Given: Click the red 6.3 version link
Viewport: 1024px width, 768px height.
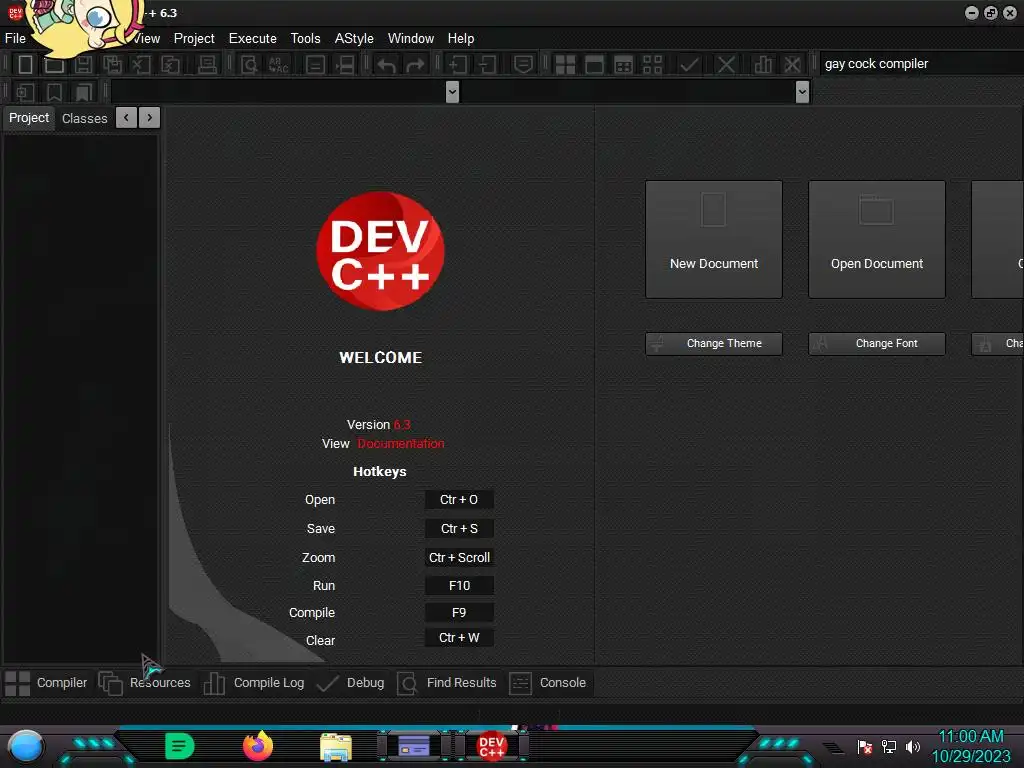Looking at the screenshot, I should (x=402, y=424).
